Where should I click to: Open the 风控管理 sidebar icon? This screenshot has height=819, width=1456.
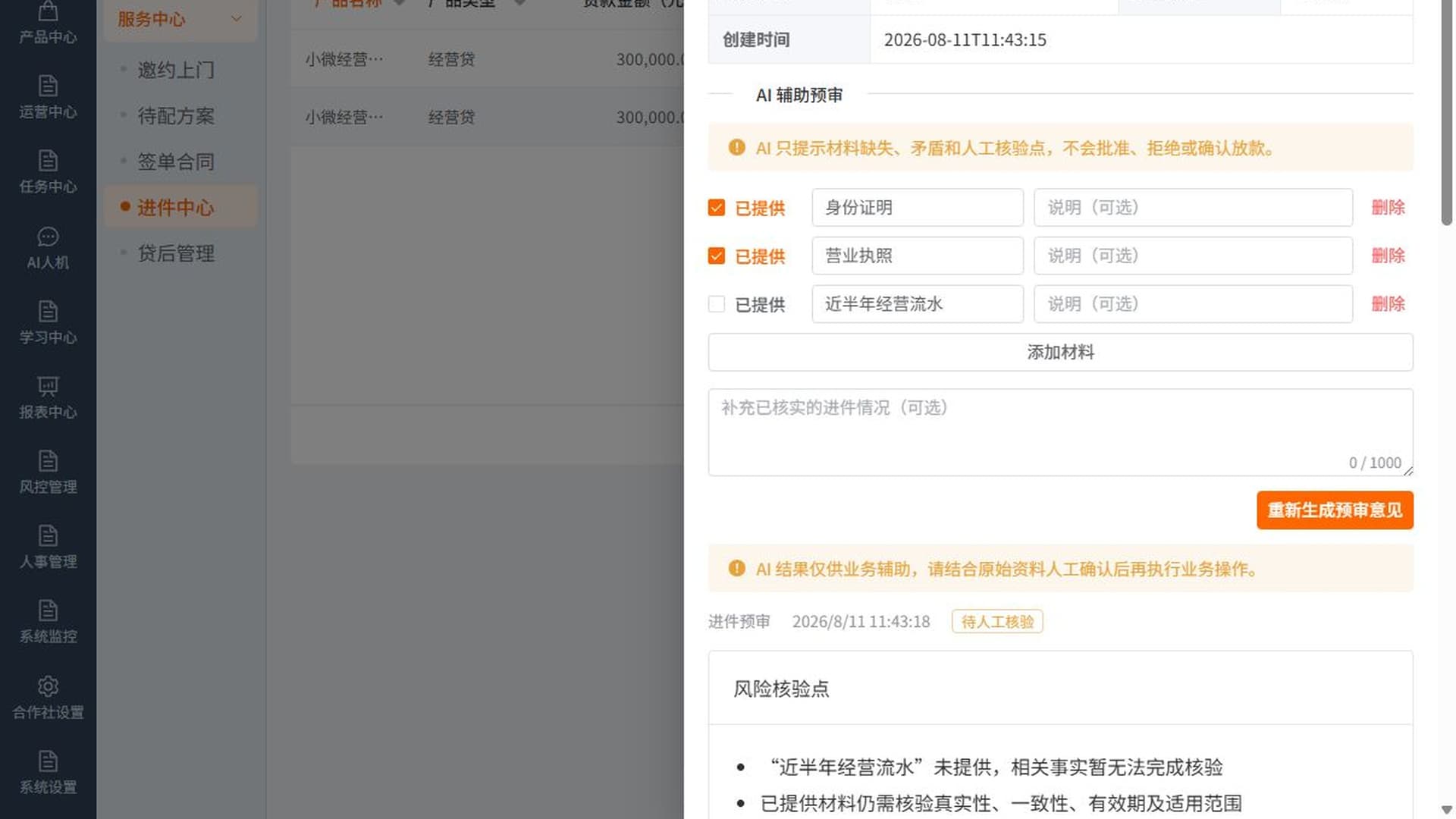click(x=48, y=460)
